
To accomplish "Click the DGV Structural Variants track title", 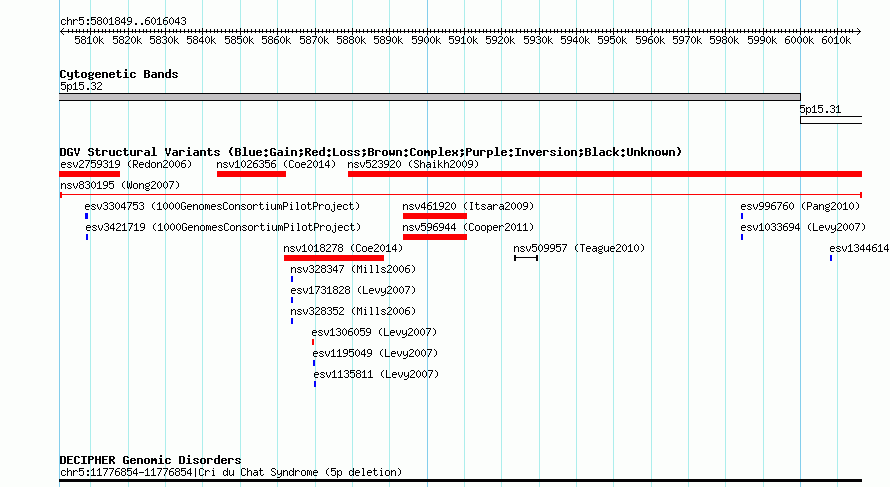I will (371, 153).
